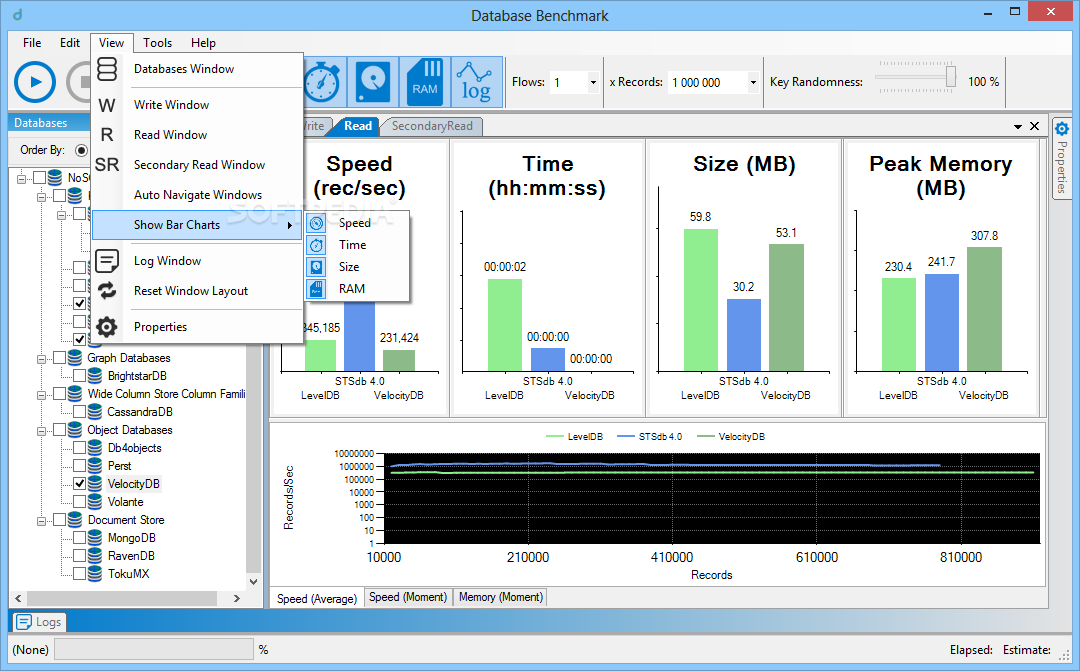Select the Read tab
Viewport: 1080px width, 671px height.
[357, 126]
